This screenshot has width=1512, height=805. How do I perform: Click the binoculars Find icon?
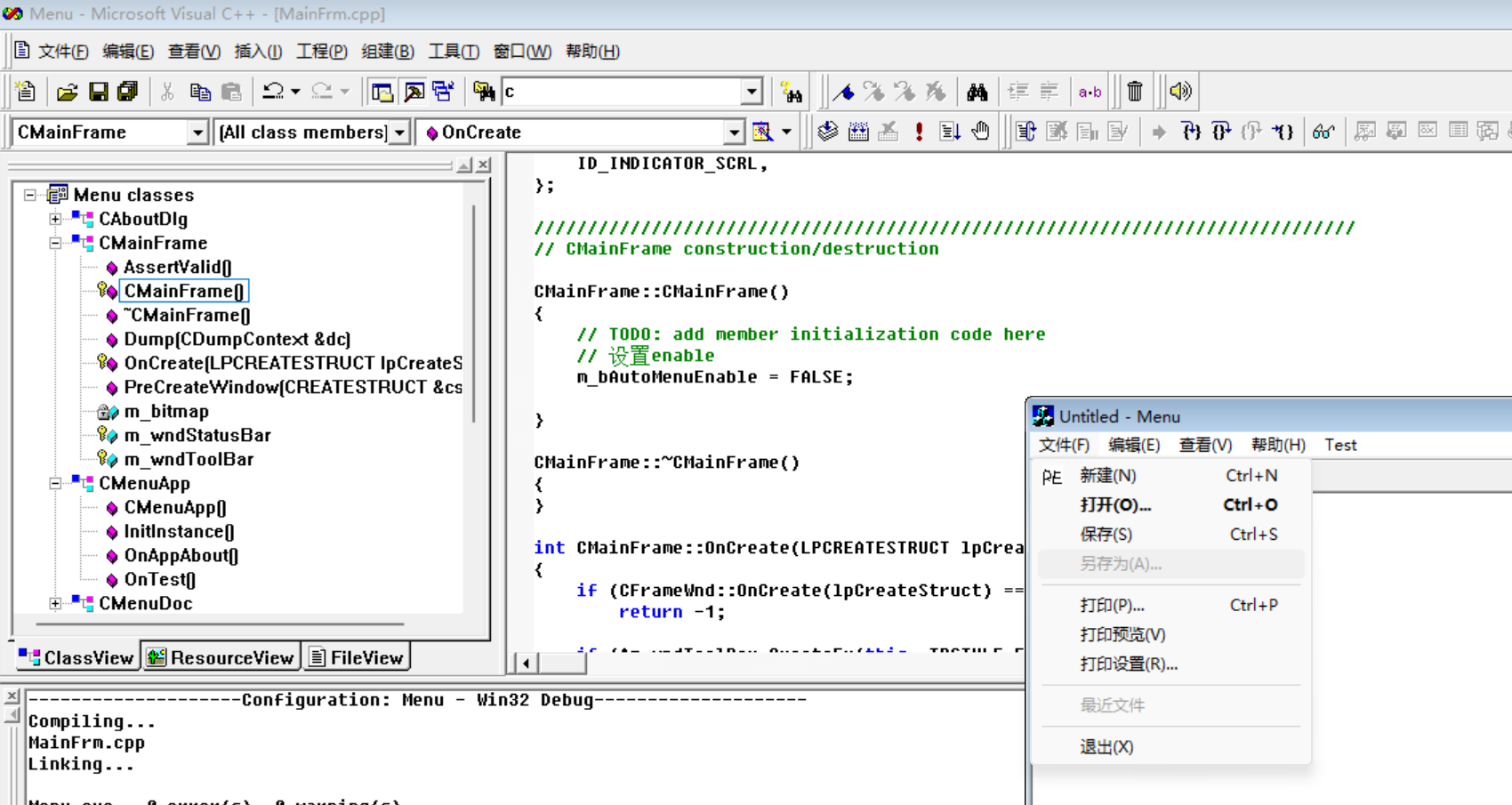click(977, 91)
